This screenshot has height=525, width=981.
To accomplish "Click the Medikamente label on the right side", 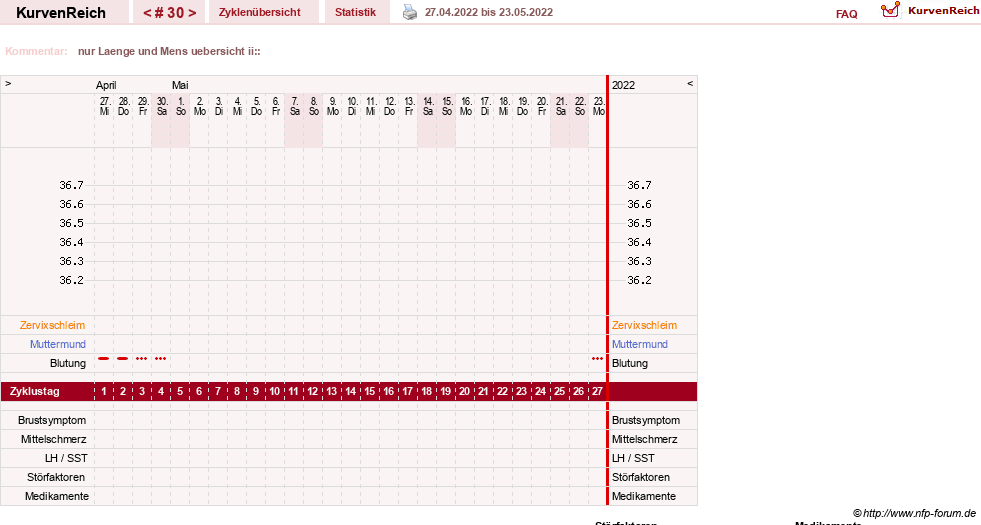I will coord(644,496).
